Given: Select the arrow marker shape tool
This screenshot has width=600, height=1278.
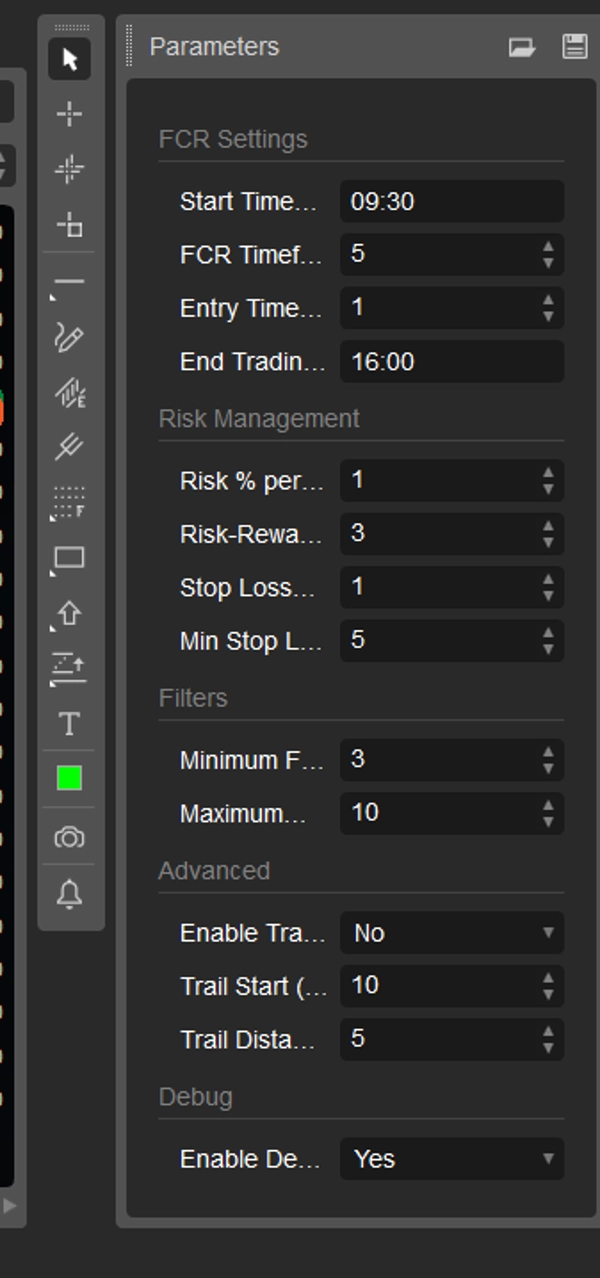Looking at the screenshot, I should [68, 613].
